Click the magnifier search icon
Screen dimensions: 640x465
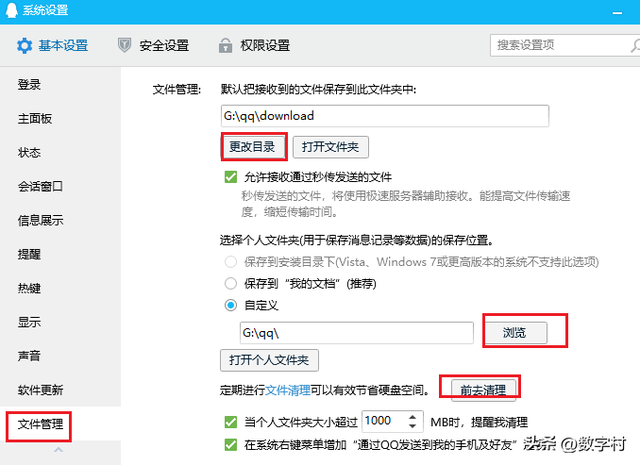635,45
